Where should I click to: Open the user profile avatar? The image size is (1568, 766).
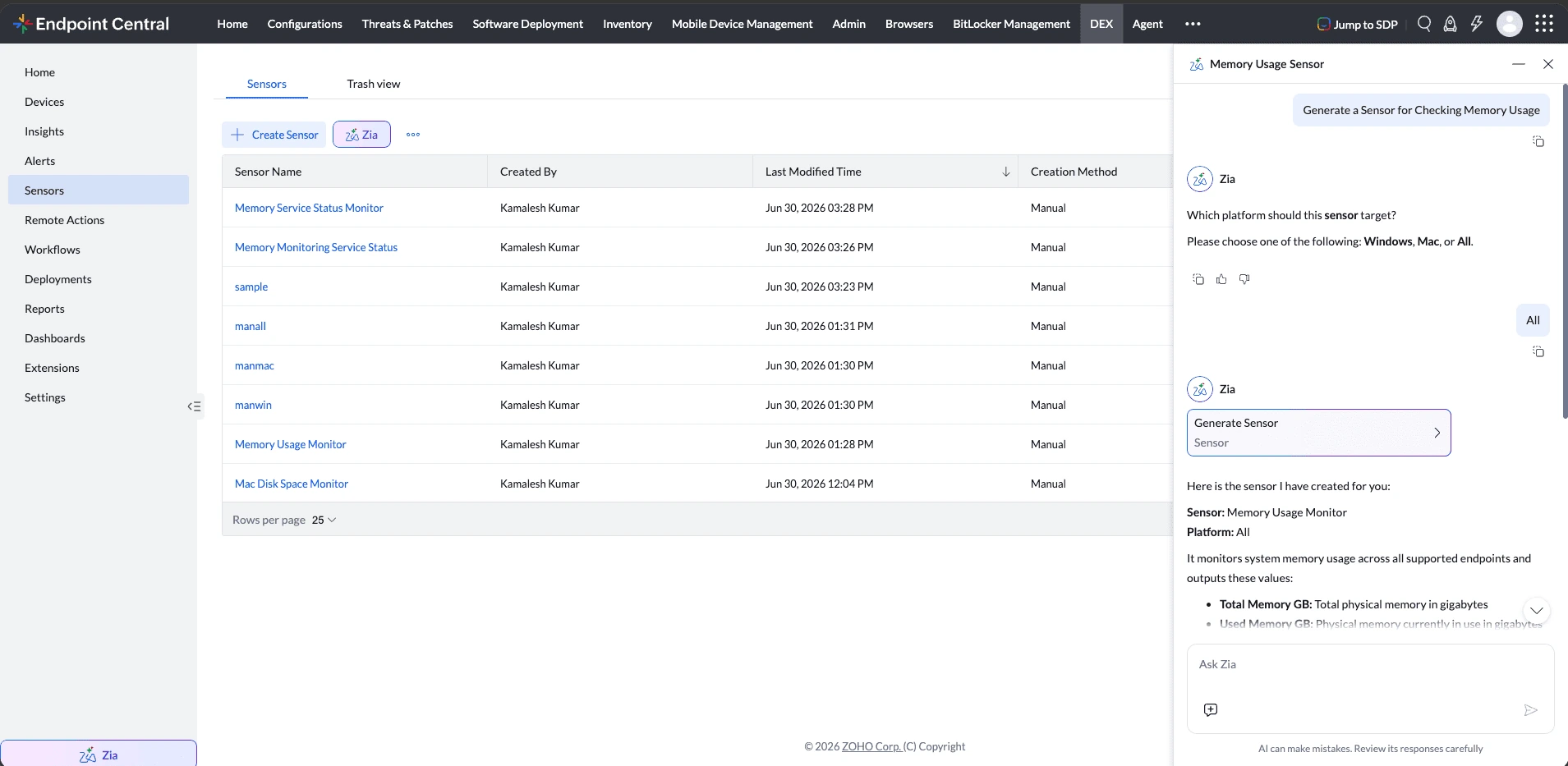coord(1510,24)
